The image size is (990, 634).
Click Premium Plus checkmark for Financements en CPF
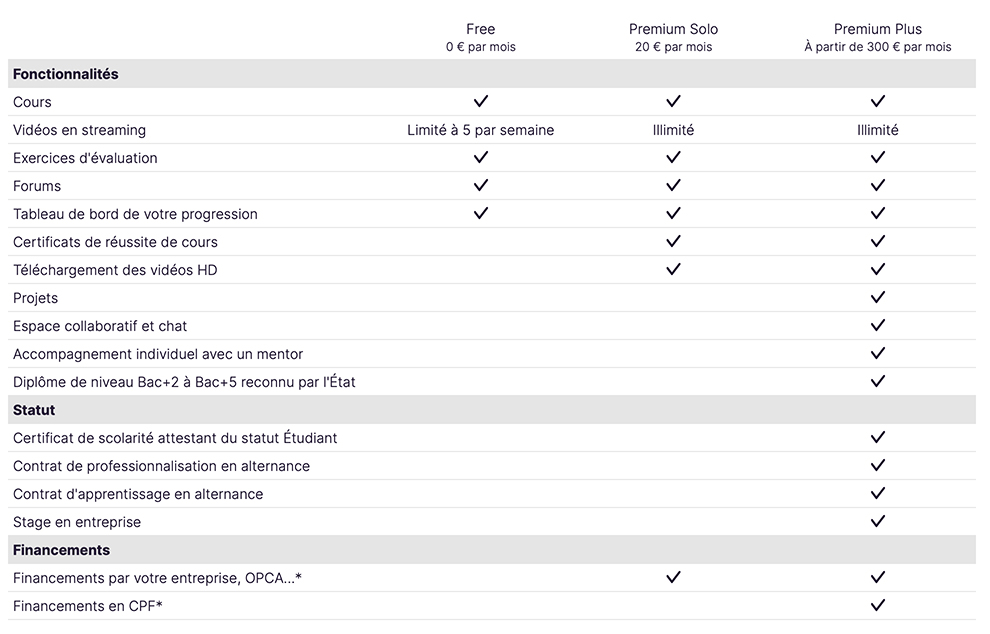point(878,605)
